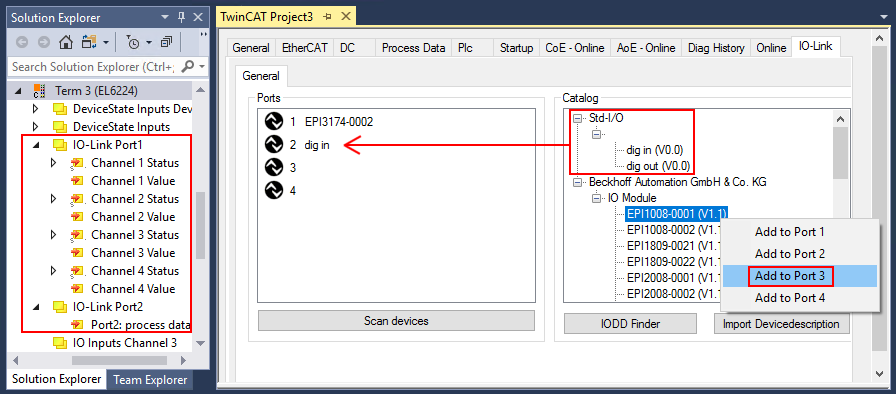The width and height of the screenshot is (896, 394).
Task: Collapse the IO Module catalog node
Action: (x=597, y=199)
